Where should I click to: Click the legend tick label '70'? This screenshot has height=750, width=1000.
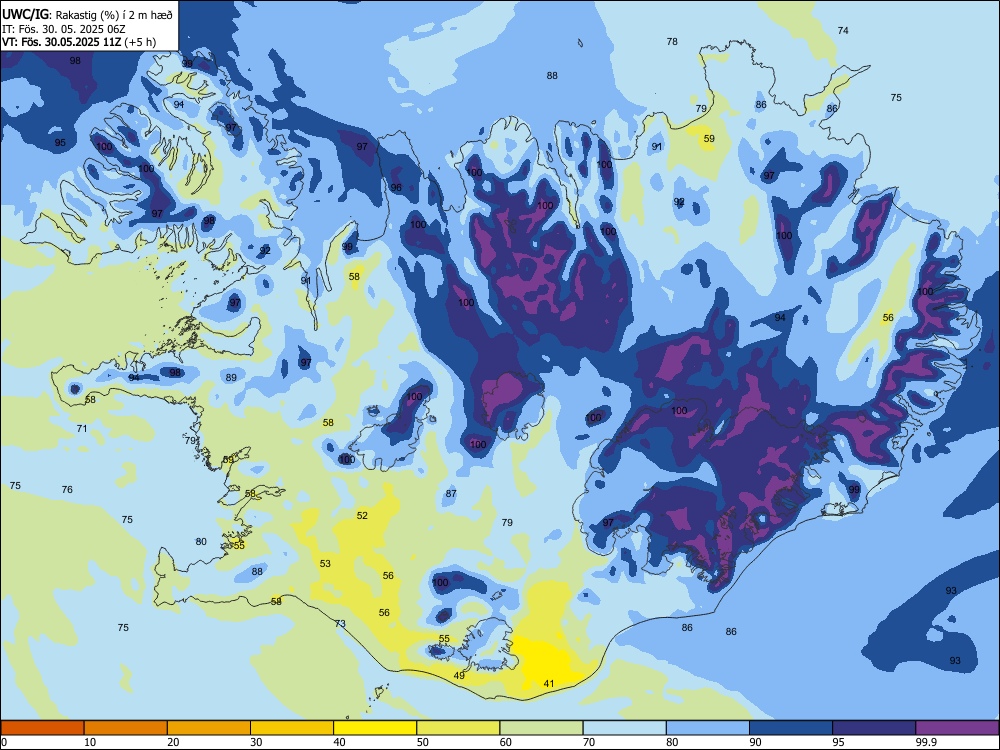click(589, 742)
